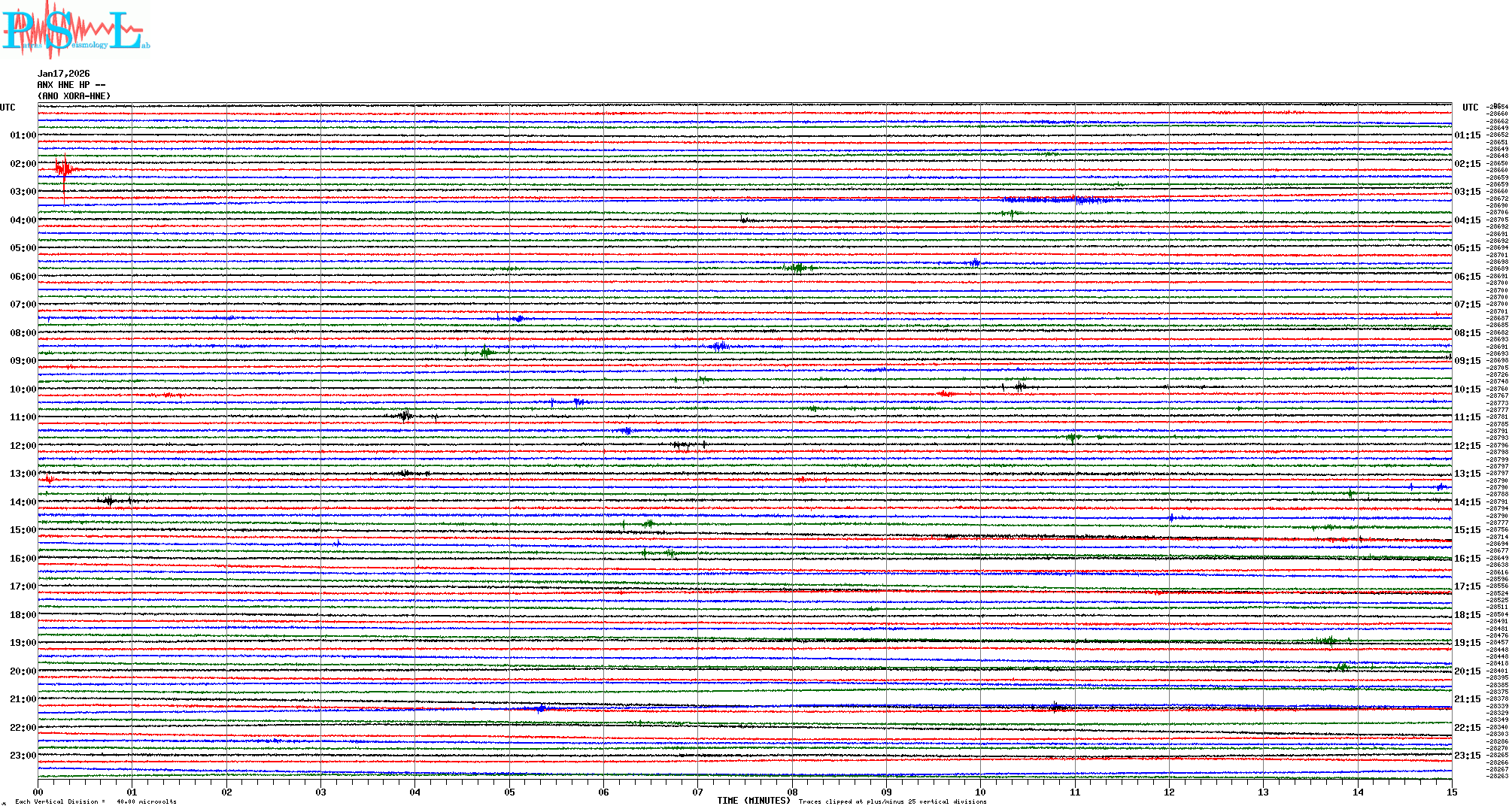Click the PSL seismology lab logo
1512x812 pixels.
[74, 30]
